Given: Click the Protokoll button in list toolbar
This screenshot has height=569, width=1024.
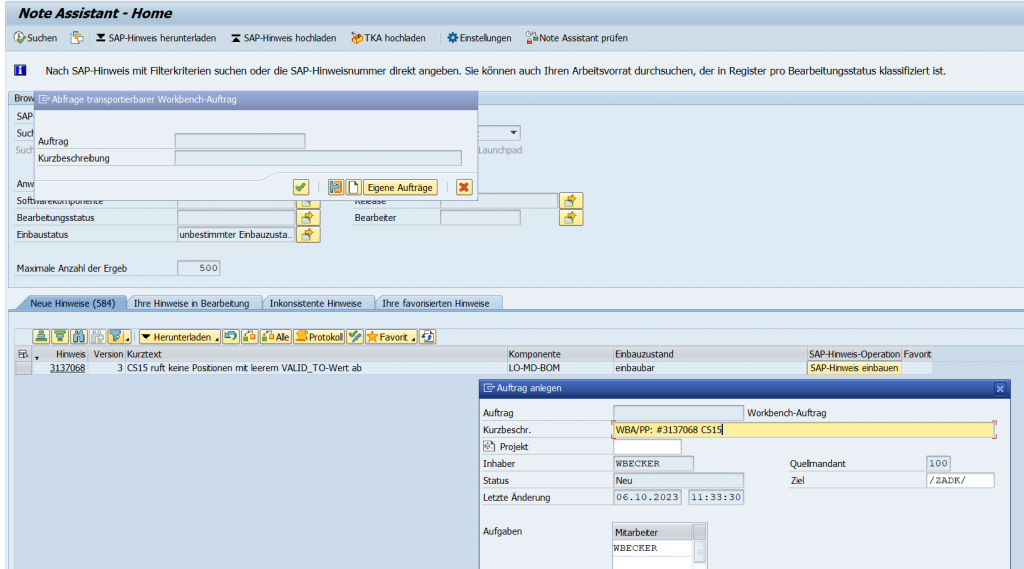Looking at the screenshot, I should point(319,337).
